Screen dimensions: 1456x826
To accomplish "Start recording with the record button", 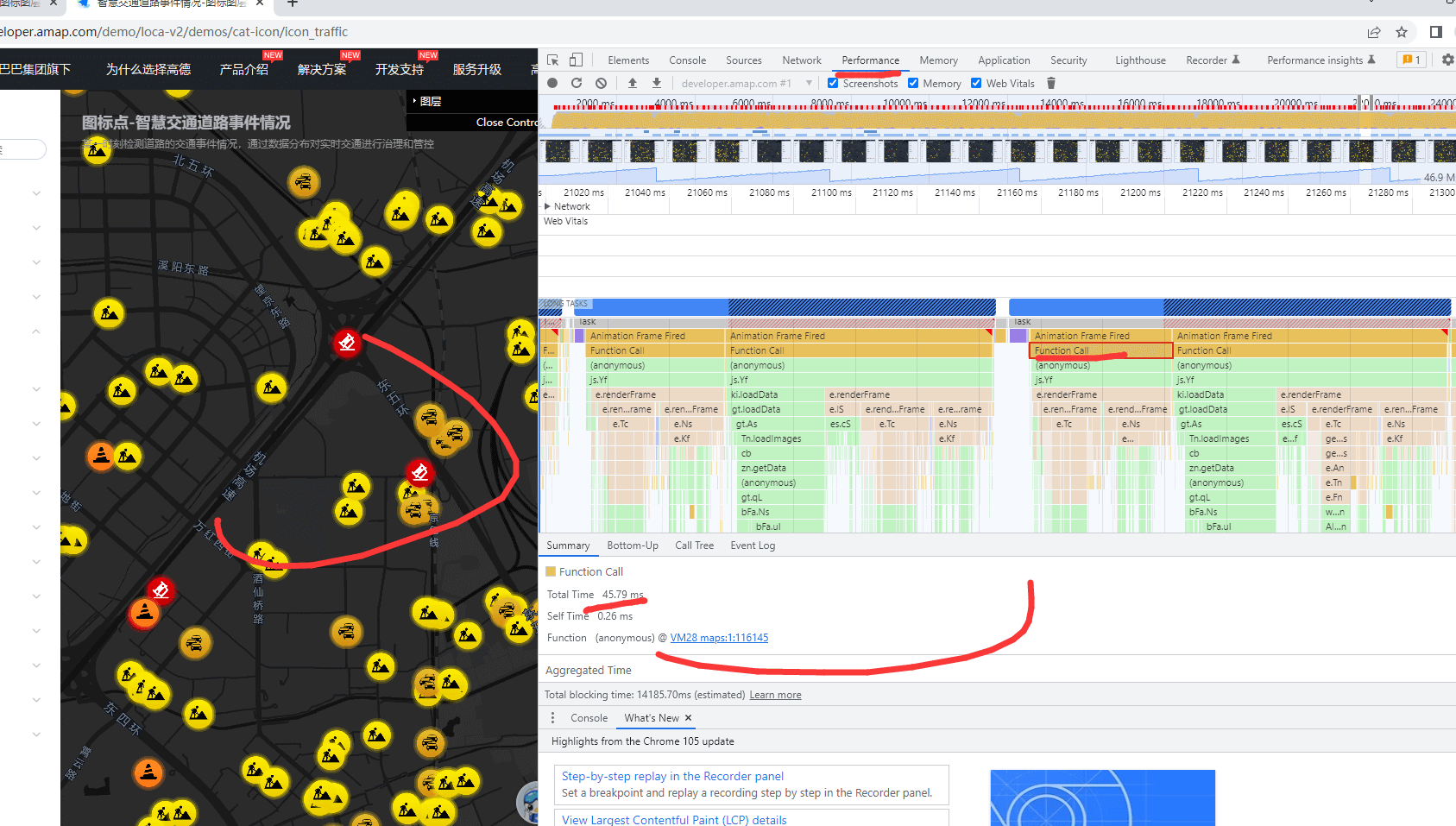I will click(552, 84).
